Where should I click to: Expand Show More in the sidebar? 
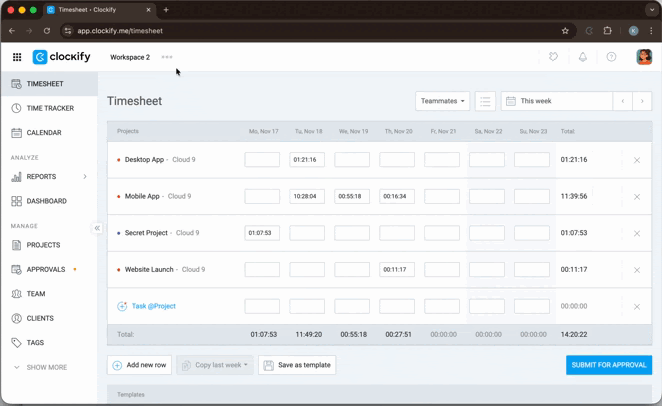point(40,367)
